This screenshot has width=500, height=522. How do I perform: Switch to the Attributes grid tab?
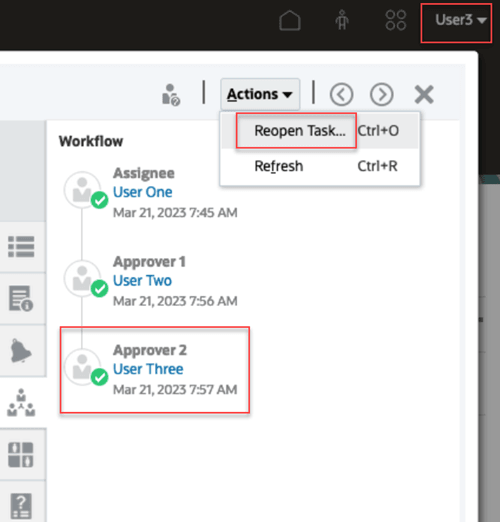click(21, 455)
